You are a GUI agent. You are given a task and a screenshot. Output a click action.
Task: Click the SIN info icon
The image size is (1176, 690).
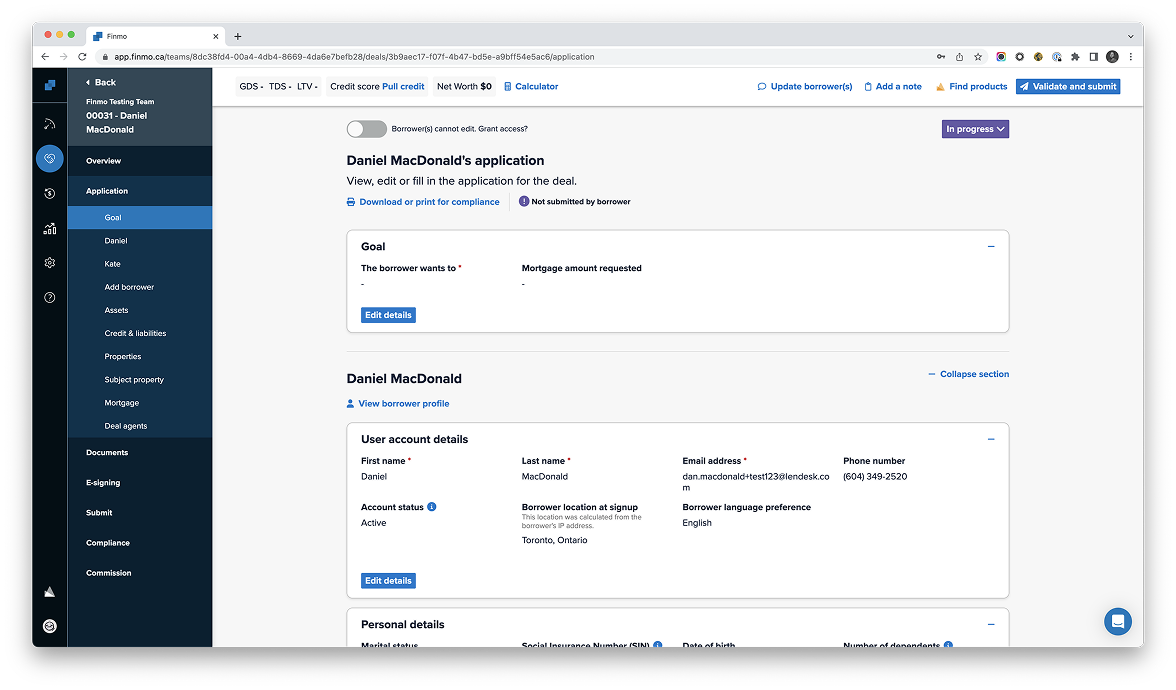pos(658,645)
